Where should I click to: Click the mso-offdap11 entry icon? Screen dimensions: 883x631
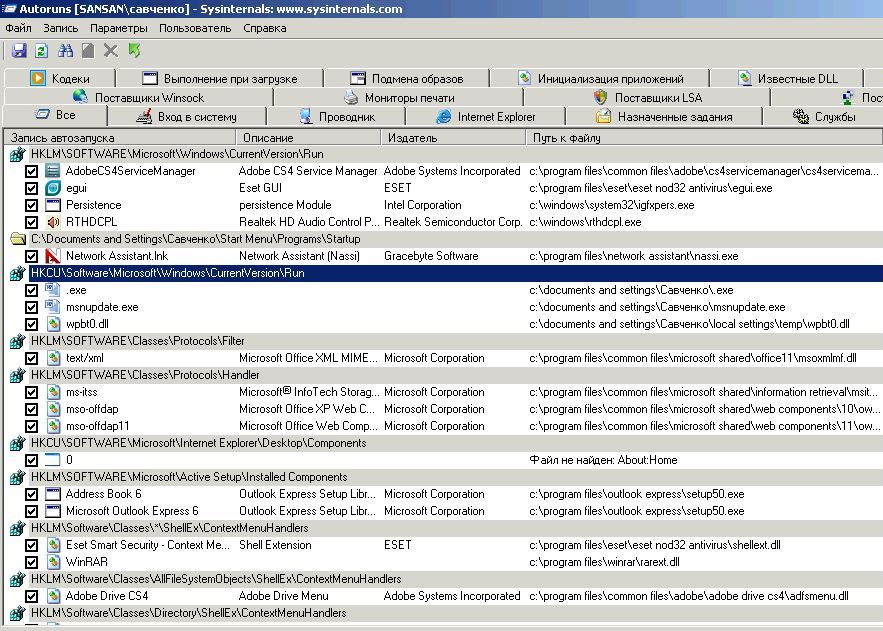pyautogui.click(x=53, y=426)
